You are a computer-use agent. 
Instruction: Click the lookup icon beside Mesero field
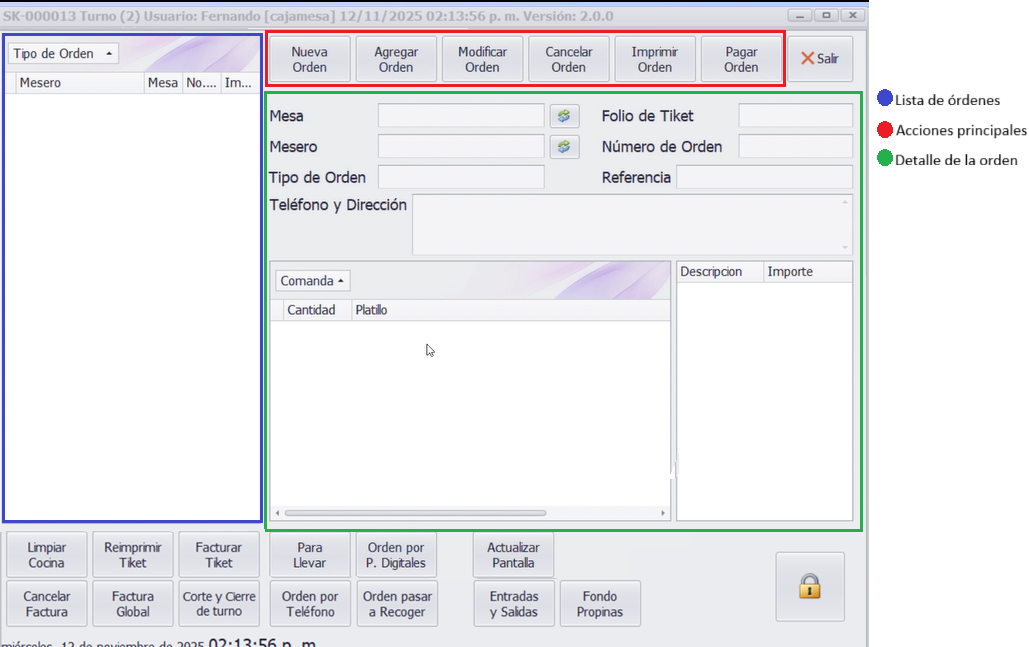564,147
